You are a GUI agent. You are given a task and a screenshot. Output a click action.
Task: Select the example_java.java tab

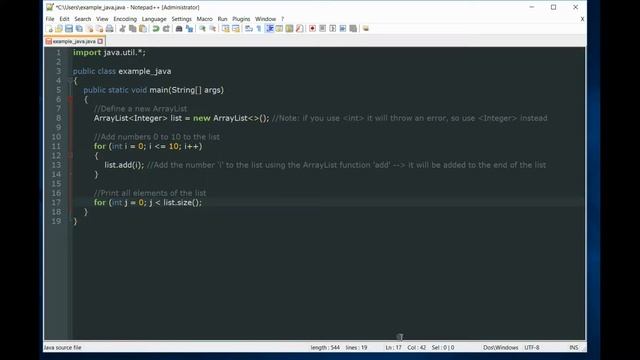click(x=74, y=41)
